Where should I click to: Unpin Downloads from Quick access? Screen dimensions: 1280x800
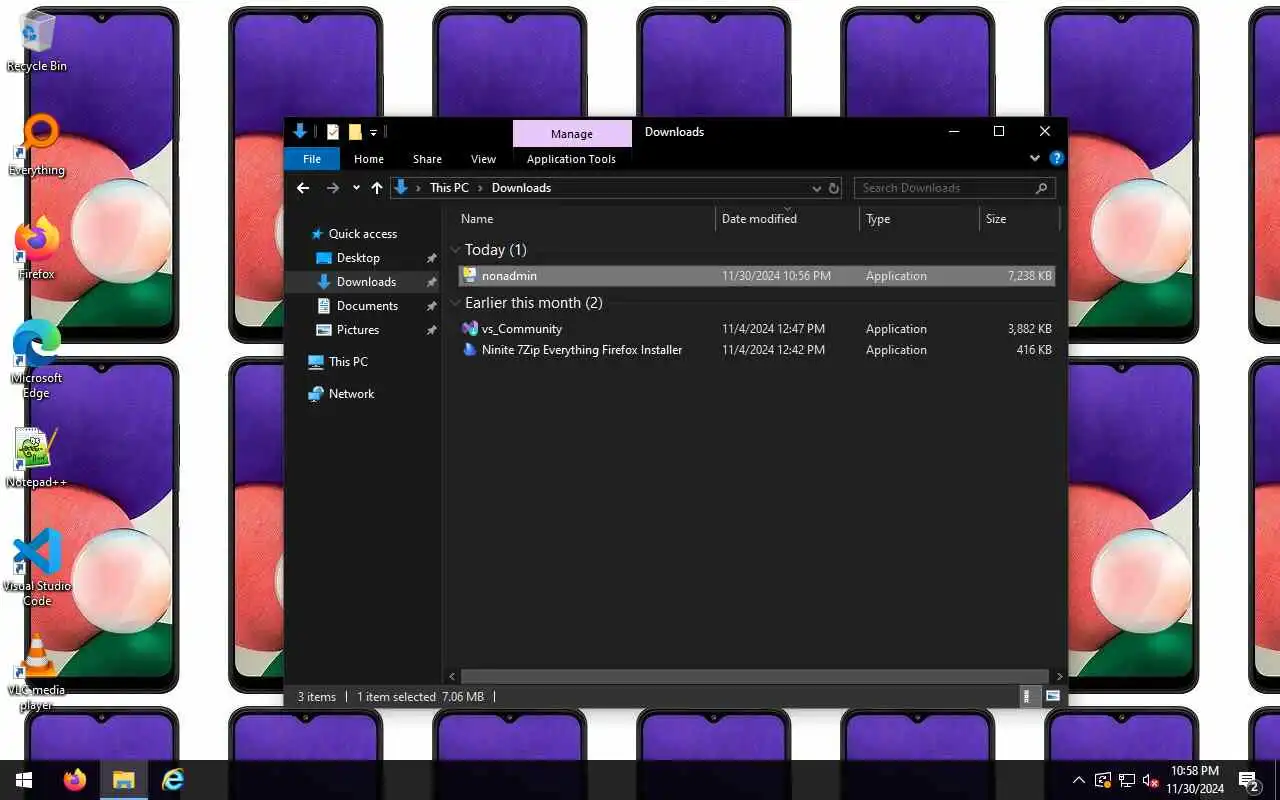coord(431,282)
